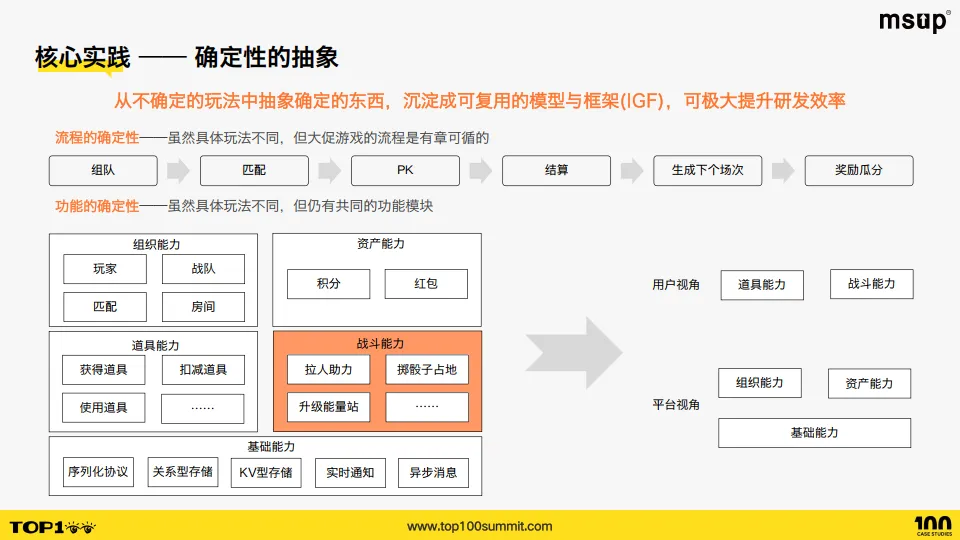Click the 平台视角 label
The width and height of the screenshot is (960, 540).
(676, 405)
